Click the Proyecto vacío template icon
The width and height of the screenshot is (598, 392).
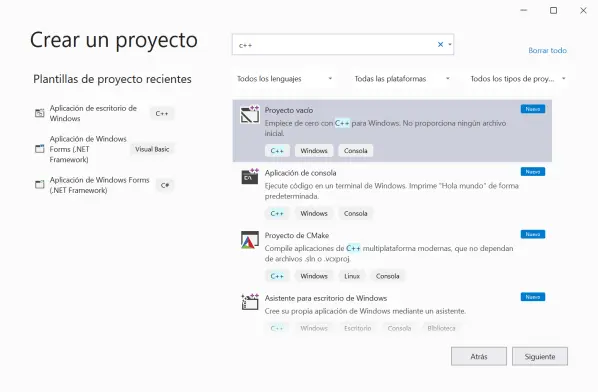click(x=250, y=114)
